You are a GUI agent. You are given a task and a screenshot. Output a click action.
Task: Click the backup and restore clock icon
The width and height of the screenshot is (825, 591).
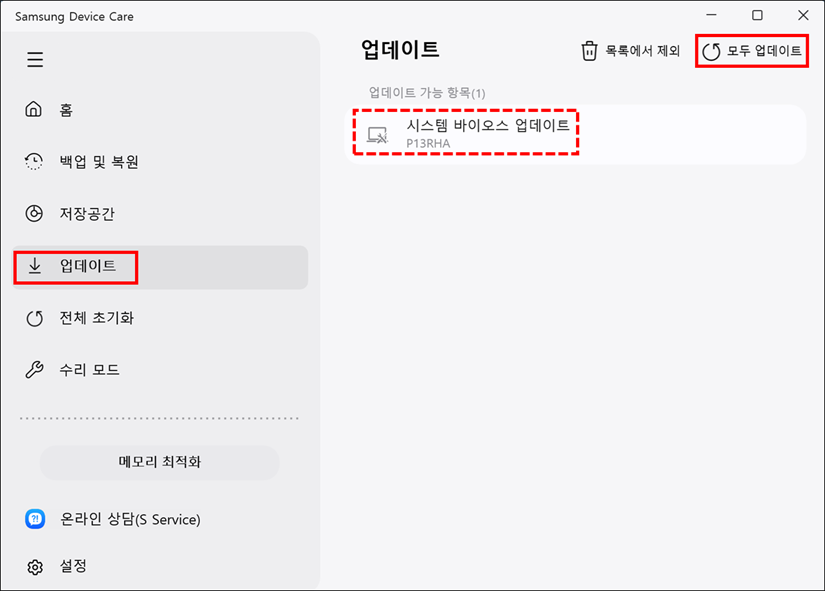(34, 161)
